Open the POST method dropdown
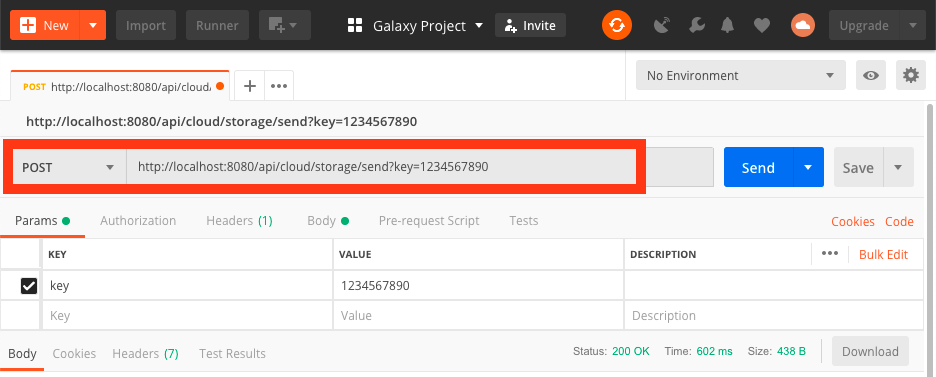This screenshot has width=936, height=377. coord(68,168)
